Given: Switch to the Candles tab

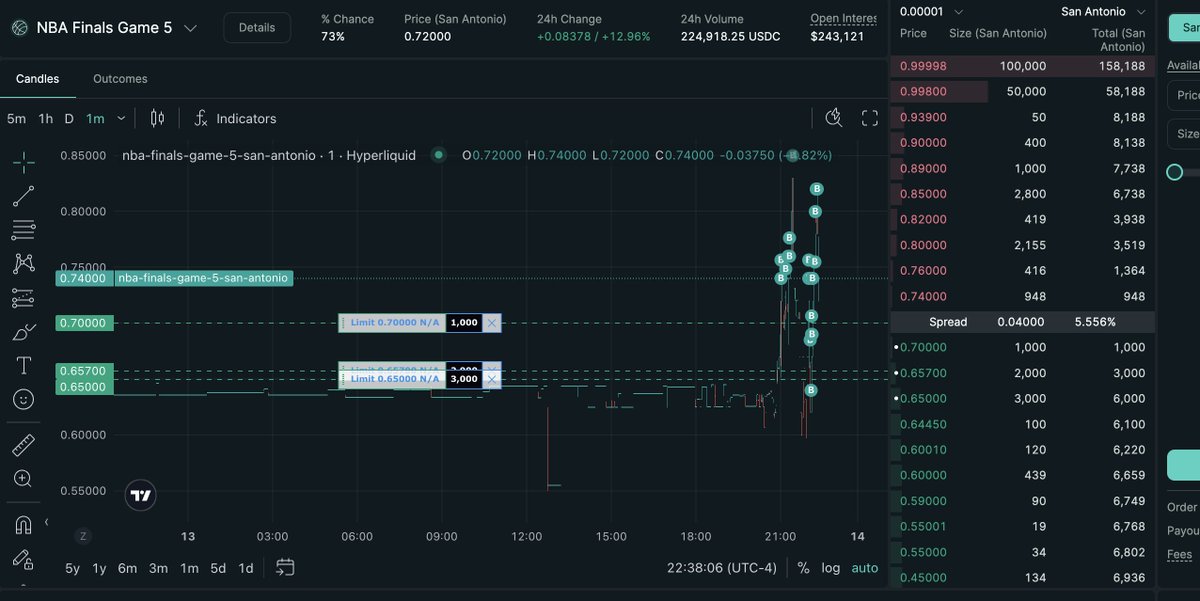Looking at the screenshot, I should (x=37, y=79).
